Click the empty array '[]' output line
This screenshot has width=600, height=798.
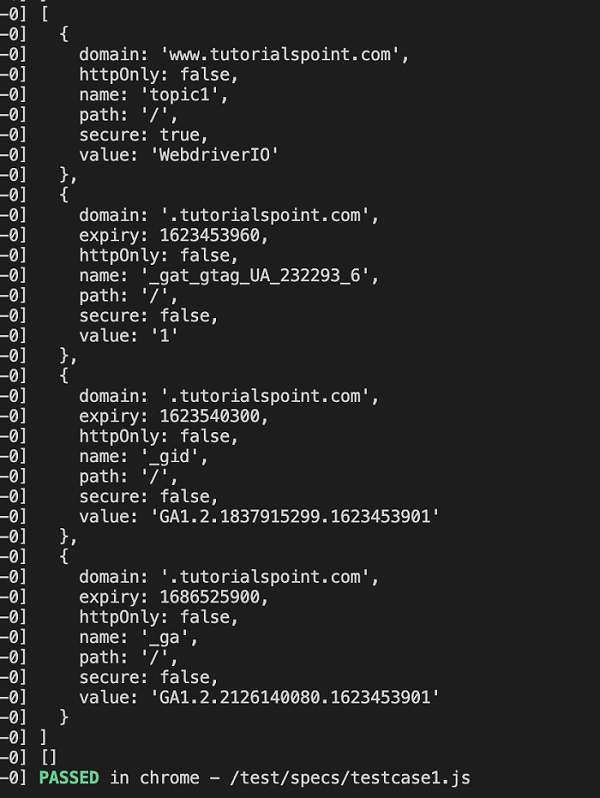coord(47,756)
